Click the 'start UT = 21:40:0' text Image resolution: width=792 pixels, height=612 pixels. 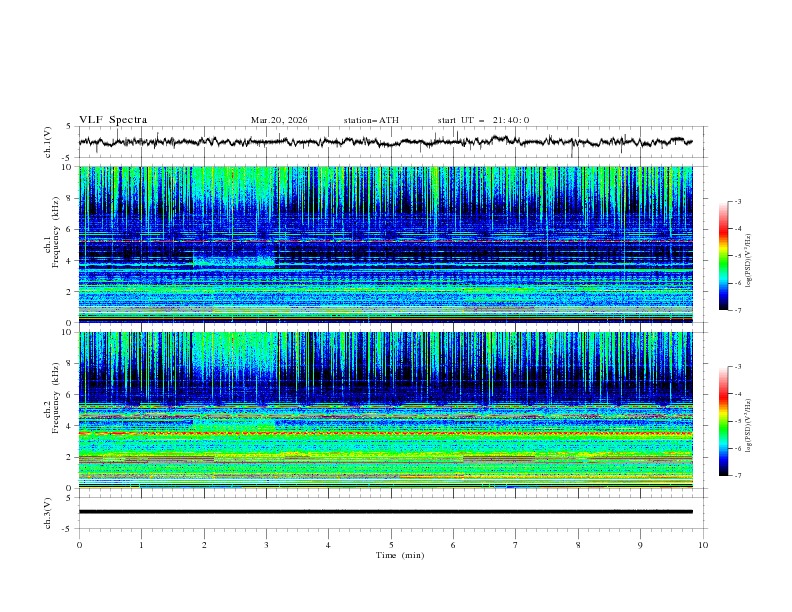[483, 120]
